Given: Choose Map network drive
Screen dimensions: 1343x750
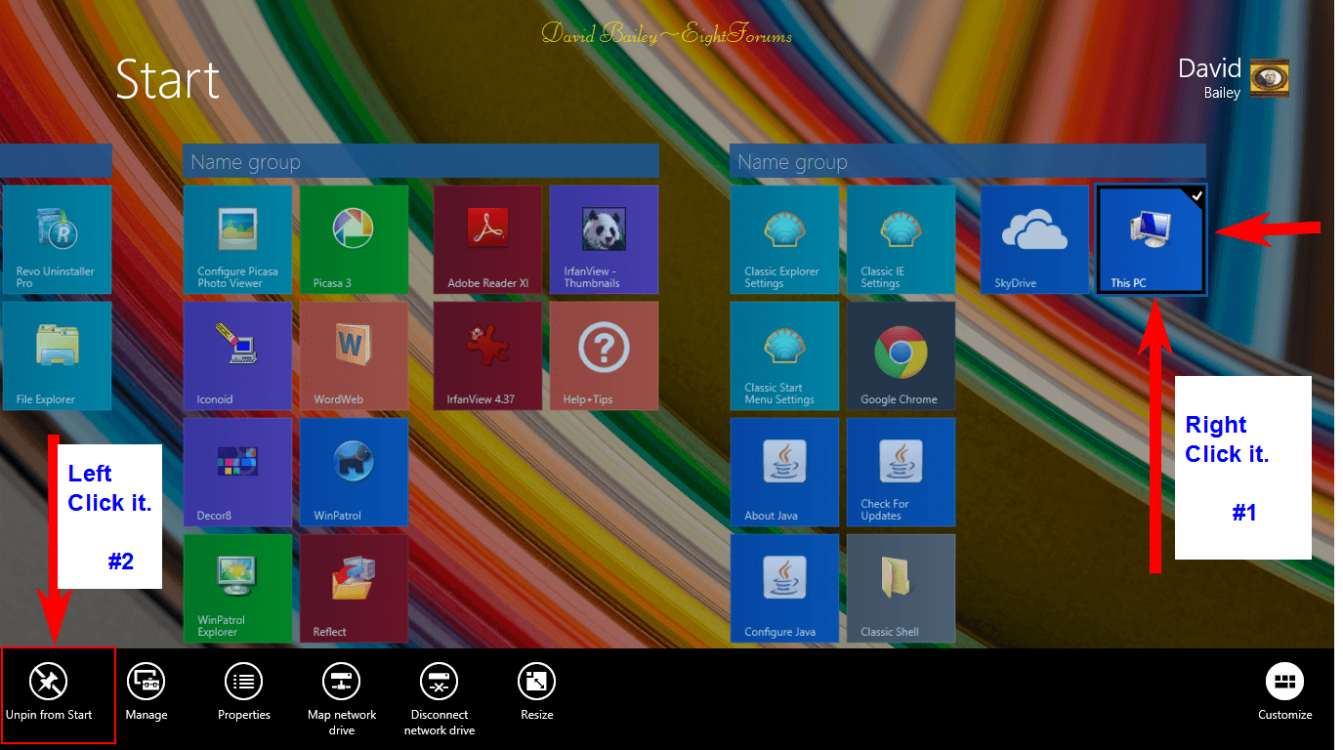Looking at the screenshot, I should 342,700.
